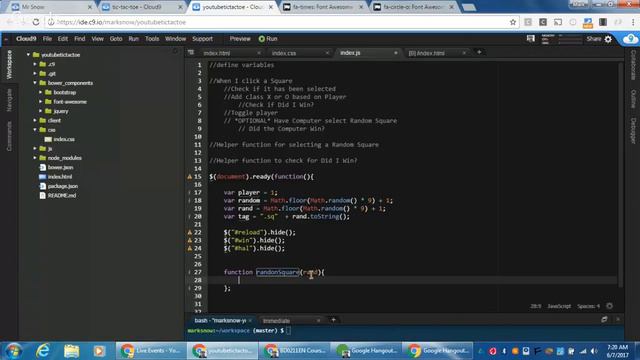Open the File menu
This screenshot has width=640, height=360.
[x=47, y=39]
